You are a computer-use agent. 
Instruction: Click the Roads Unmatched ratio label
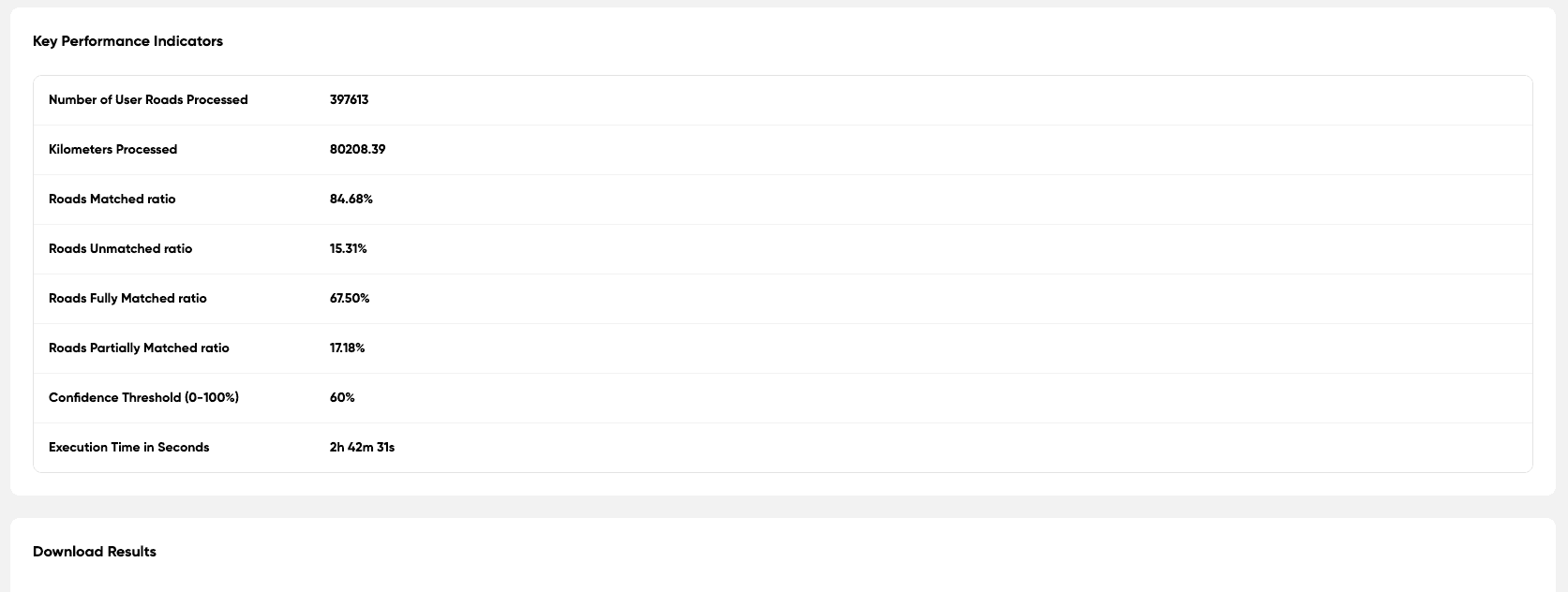click(120, 249)
